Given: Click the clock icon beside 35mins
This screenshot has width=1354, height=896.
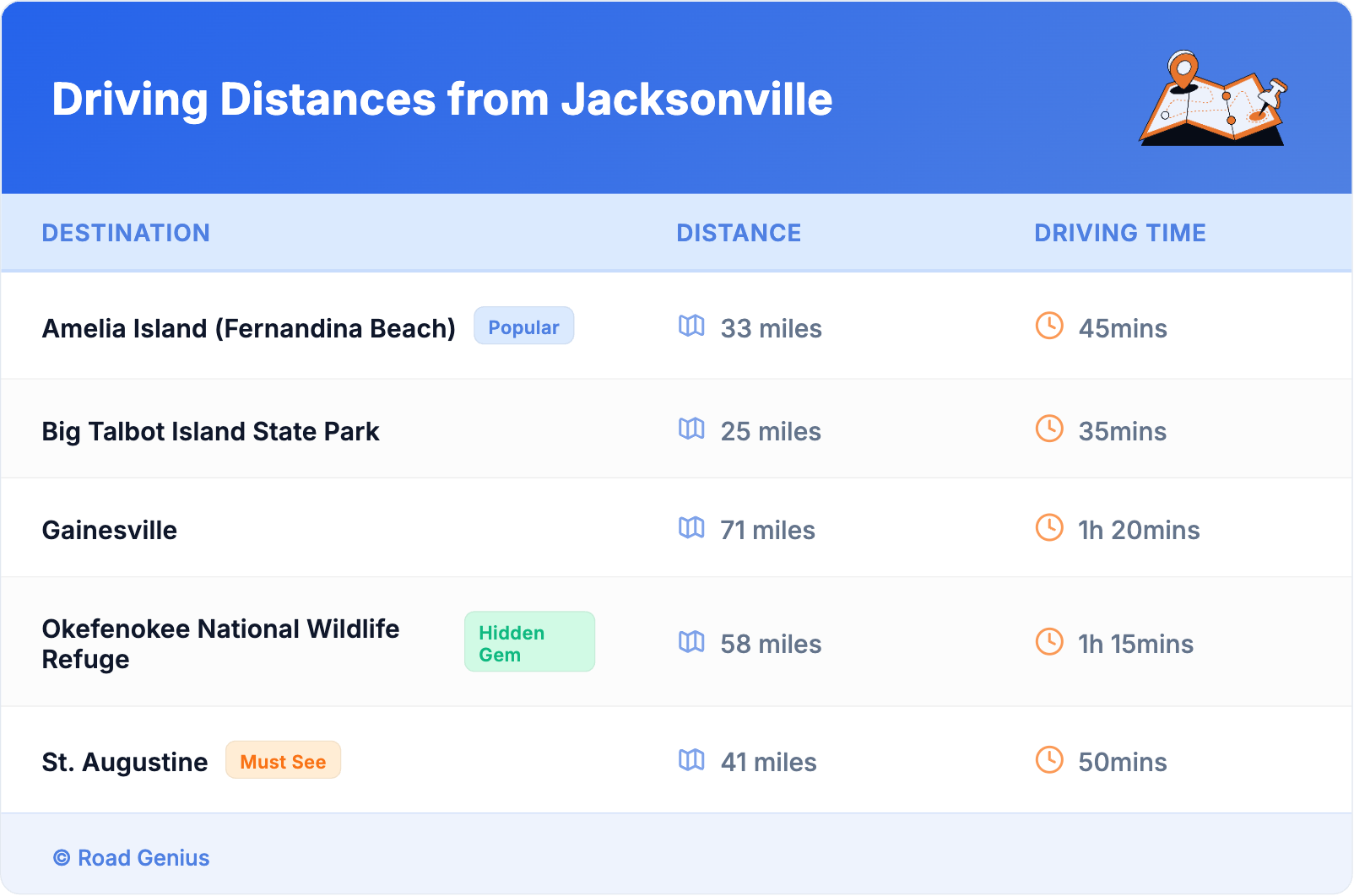Looking at the screenshot, I should tap(1049, 429).
